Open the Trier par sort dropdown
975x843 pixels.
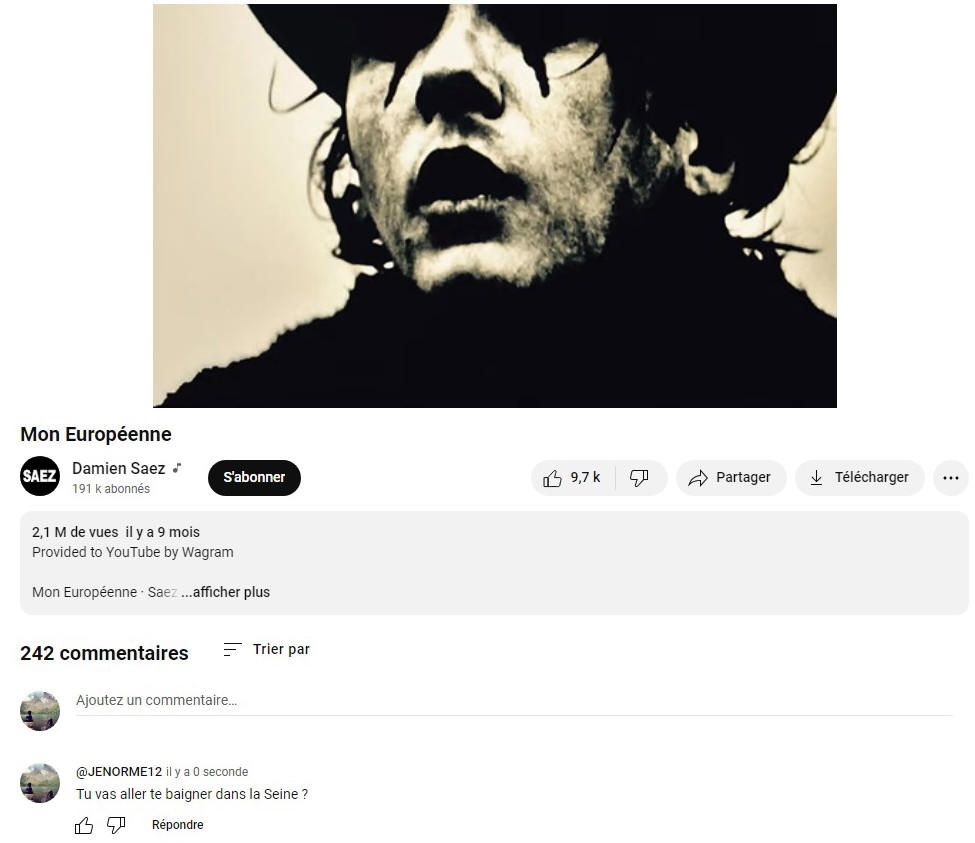(266, 650)
